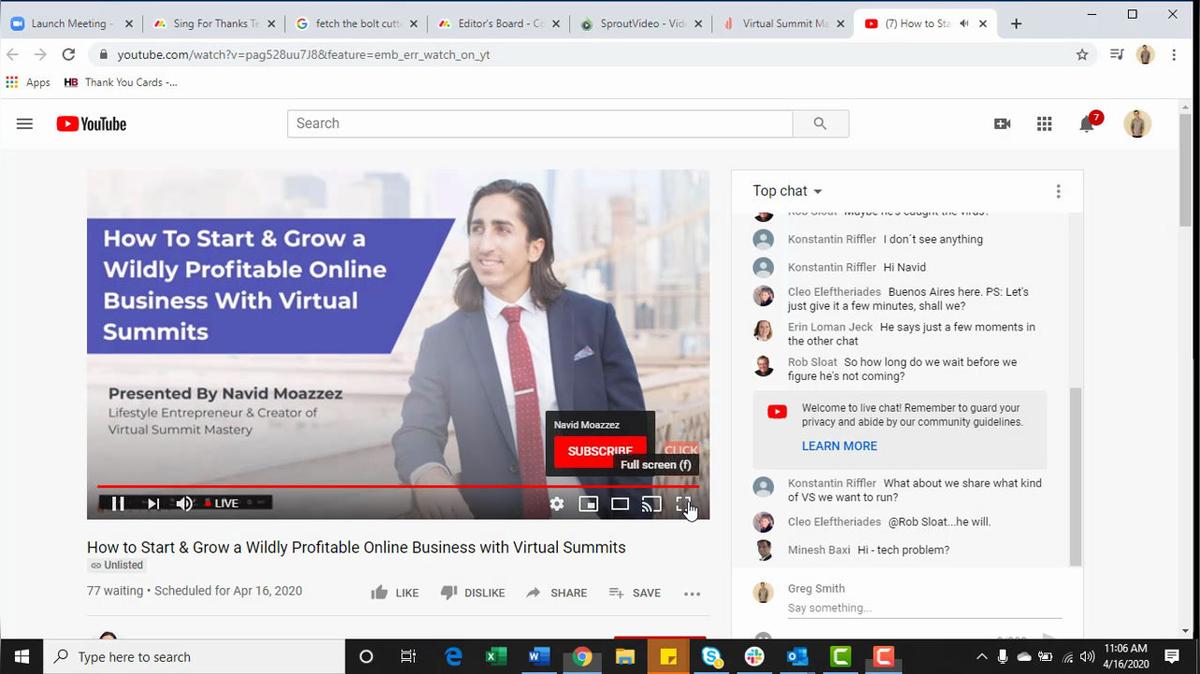Mute the video volume
The image size is (1200, 674).
coord(184,504)
